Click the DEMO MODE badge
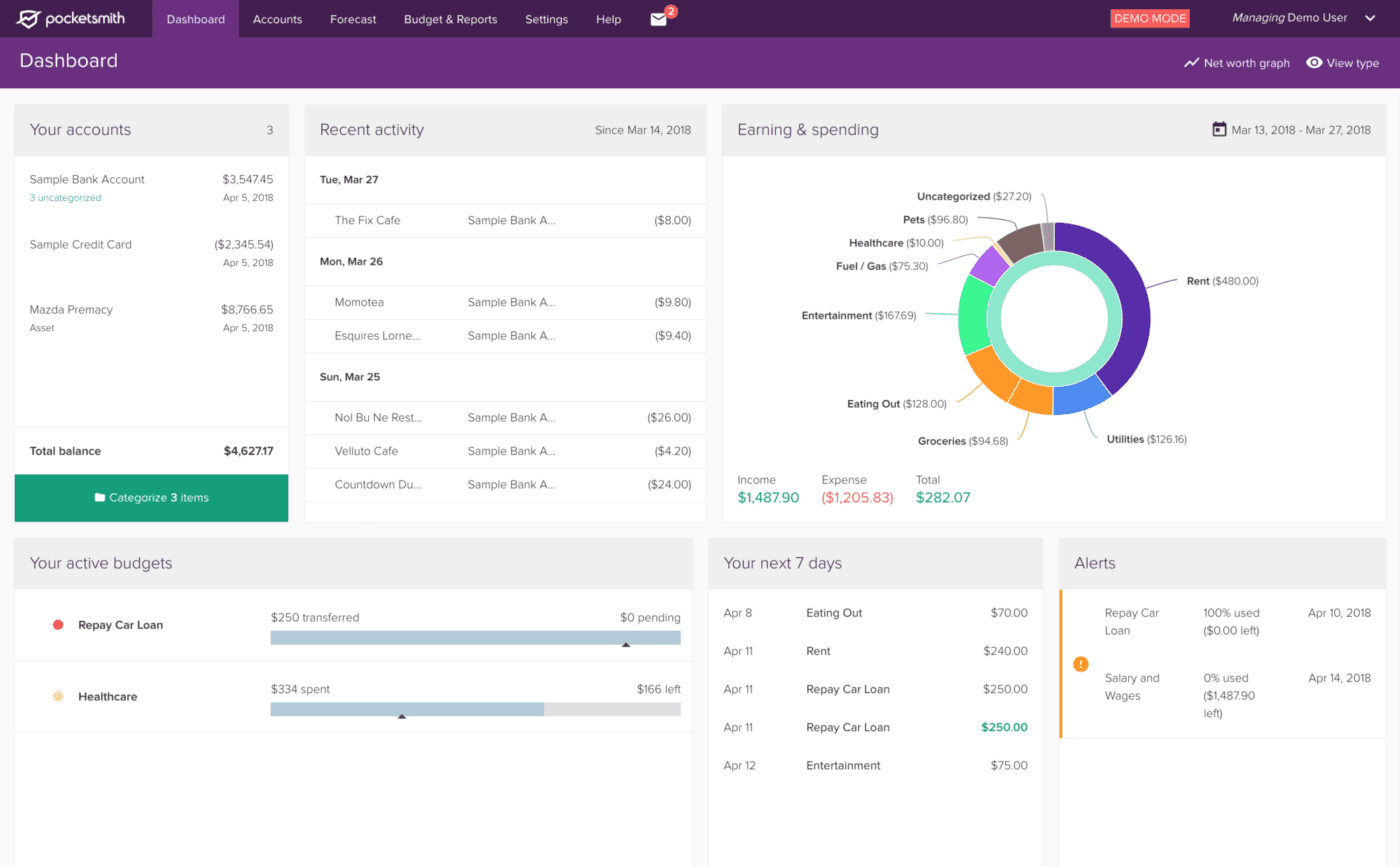This screenshot has height=867, width=1400. 1149,19
